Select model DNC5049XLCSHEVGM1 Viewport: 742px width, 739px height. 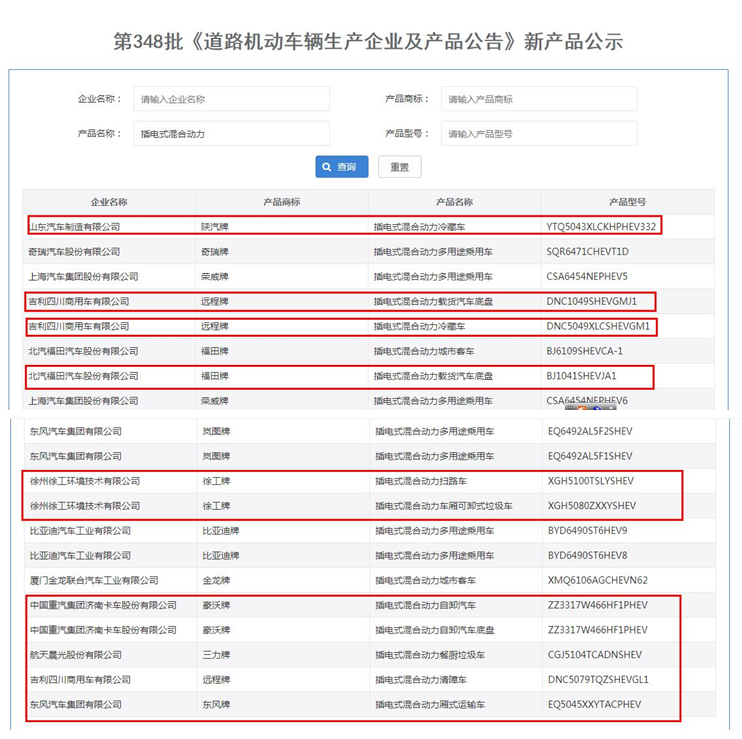pos(598,326)
